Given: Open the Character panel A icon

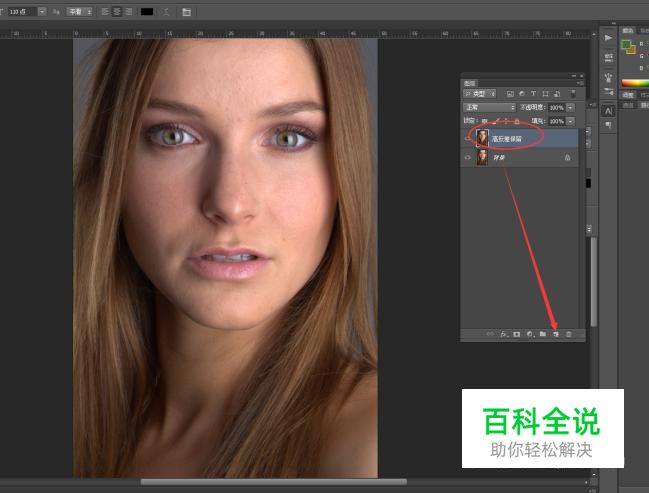Looking at the screenshot, I should pyautogui.click(x=609, y=110).
